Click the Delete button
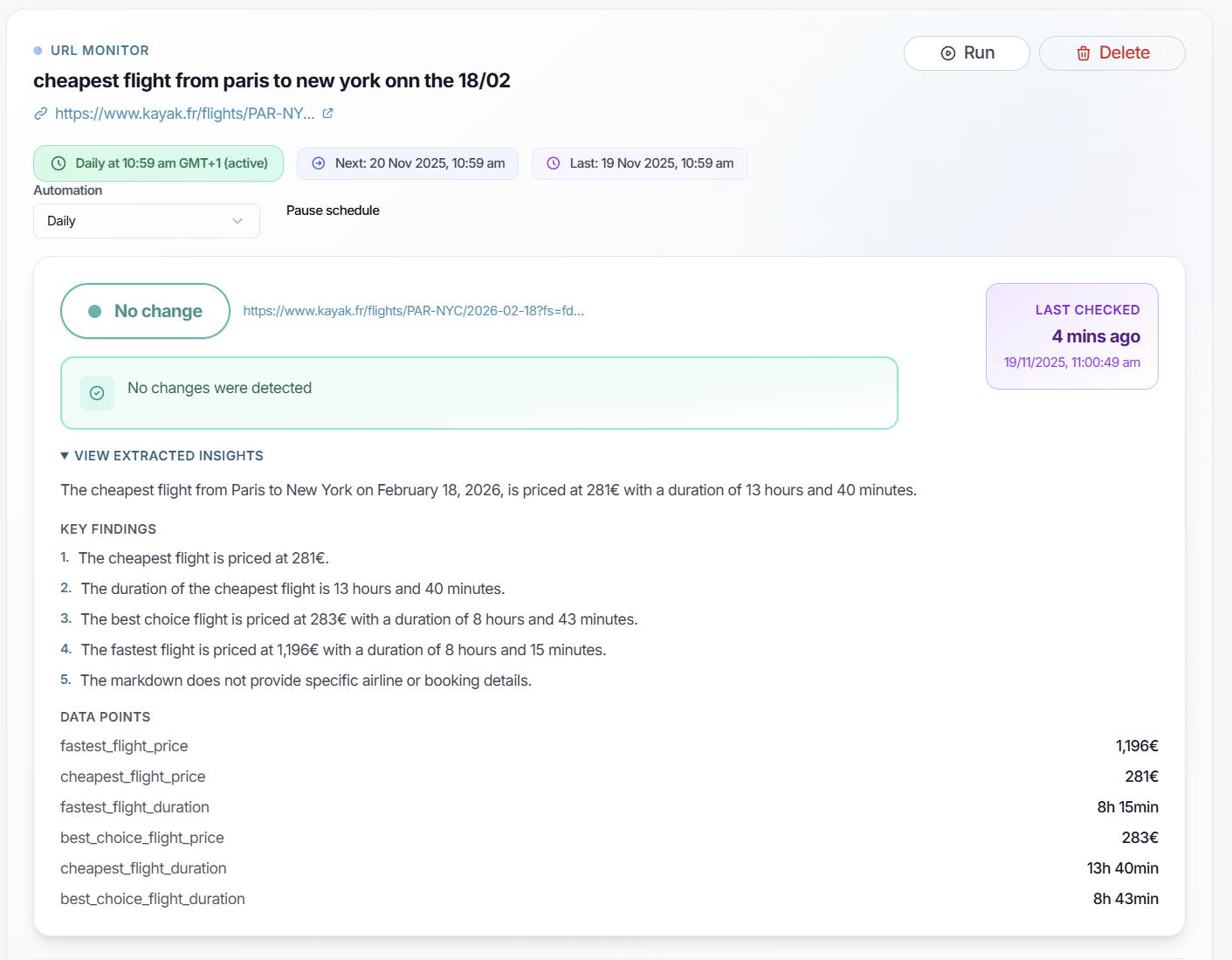Viewport: 1232px width, 960px height. pyautogui.click(x=1112, y=53)
